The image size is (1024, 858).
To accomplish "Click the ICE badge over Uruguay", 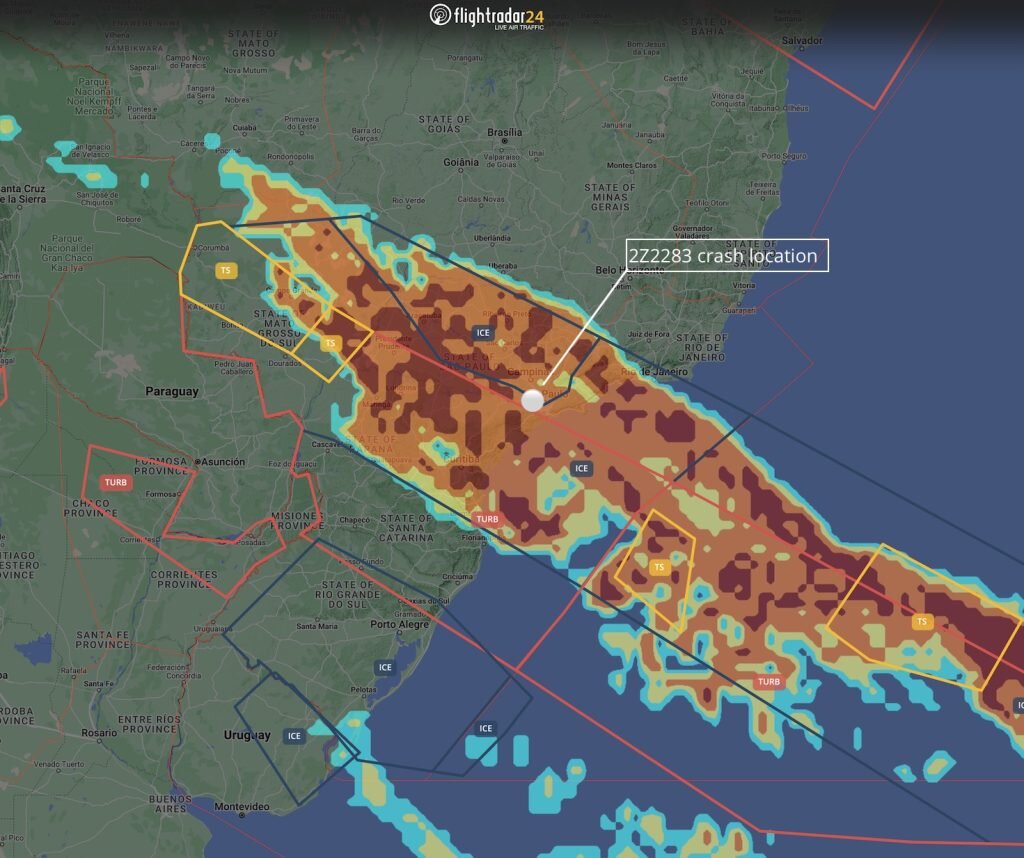I will pos(293,736).
